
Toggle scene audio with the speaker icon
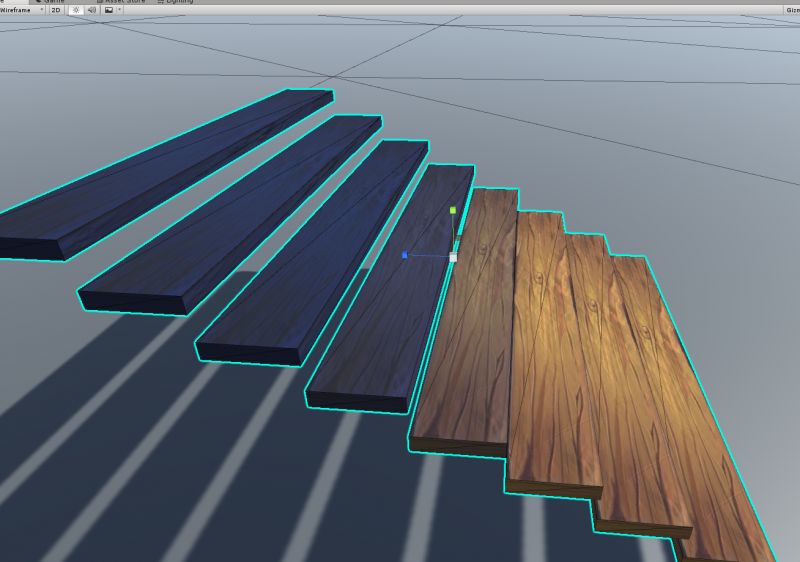click(92, 10)
